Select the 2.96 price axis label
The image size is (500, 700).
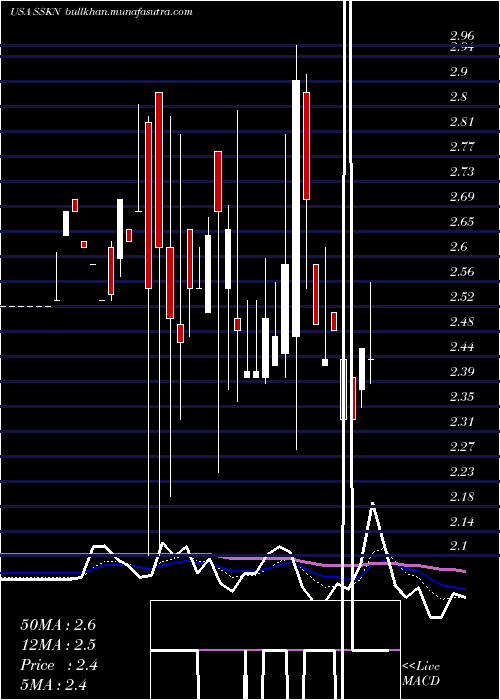462,36
